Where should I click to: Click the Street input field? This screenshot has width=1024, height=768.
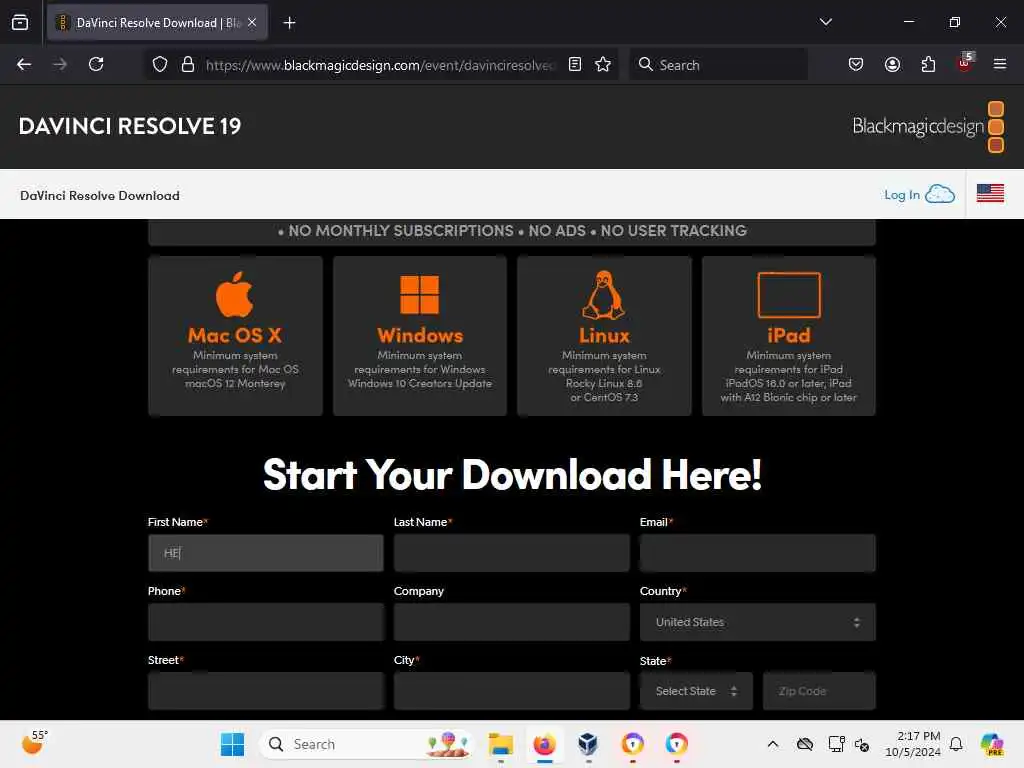pyautogui.click(x=266, y=691)
